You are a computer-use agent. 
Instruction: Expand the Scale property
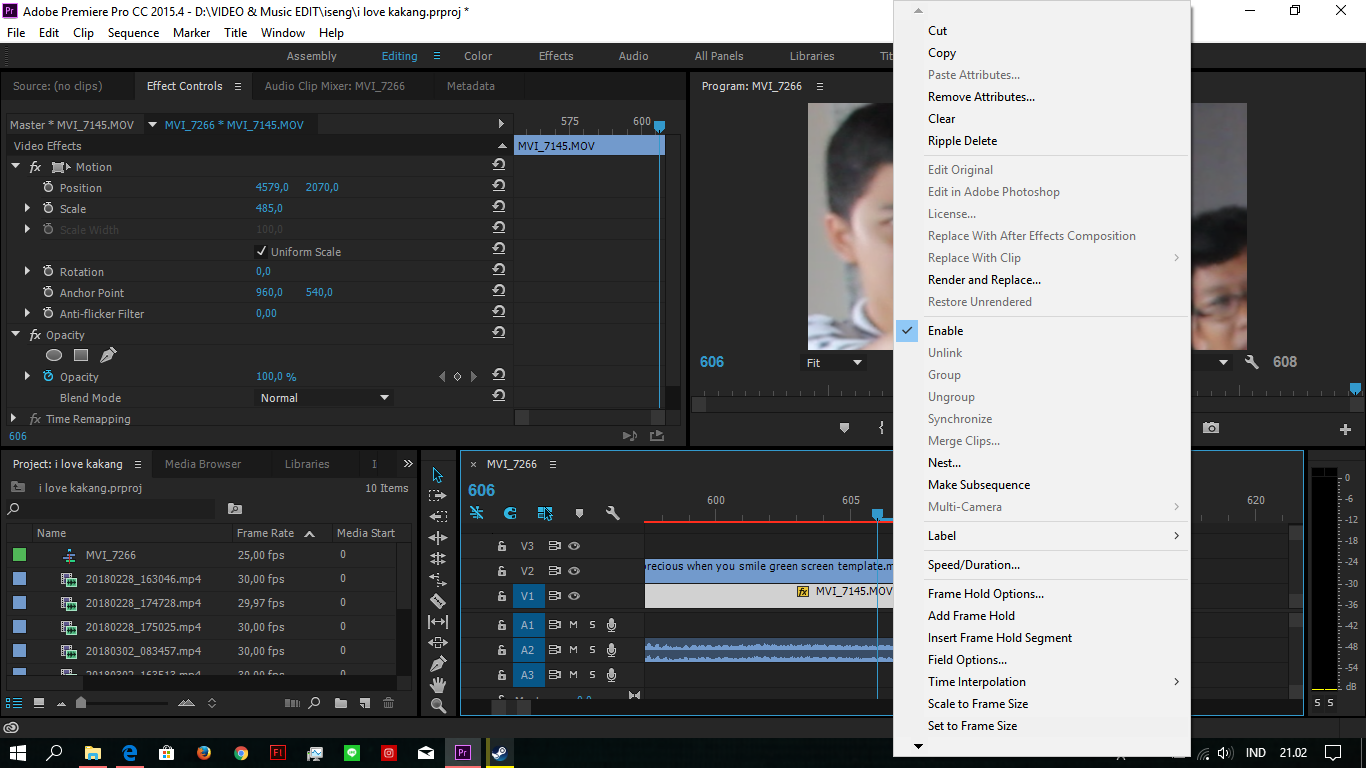(28, 208)
